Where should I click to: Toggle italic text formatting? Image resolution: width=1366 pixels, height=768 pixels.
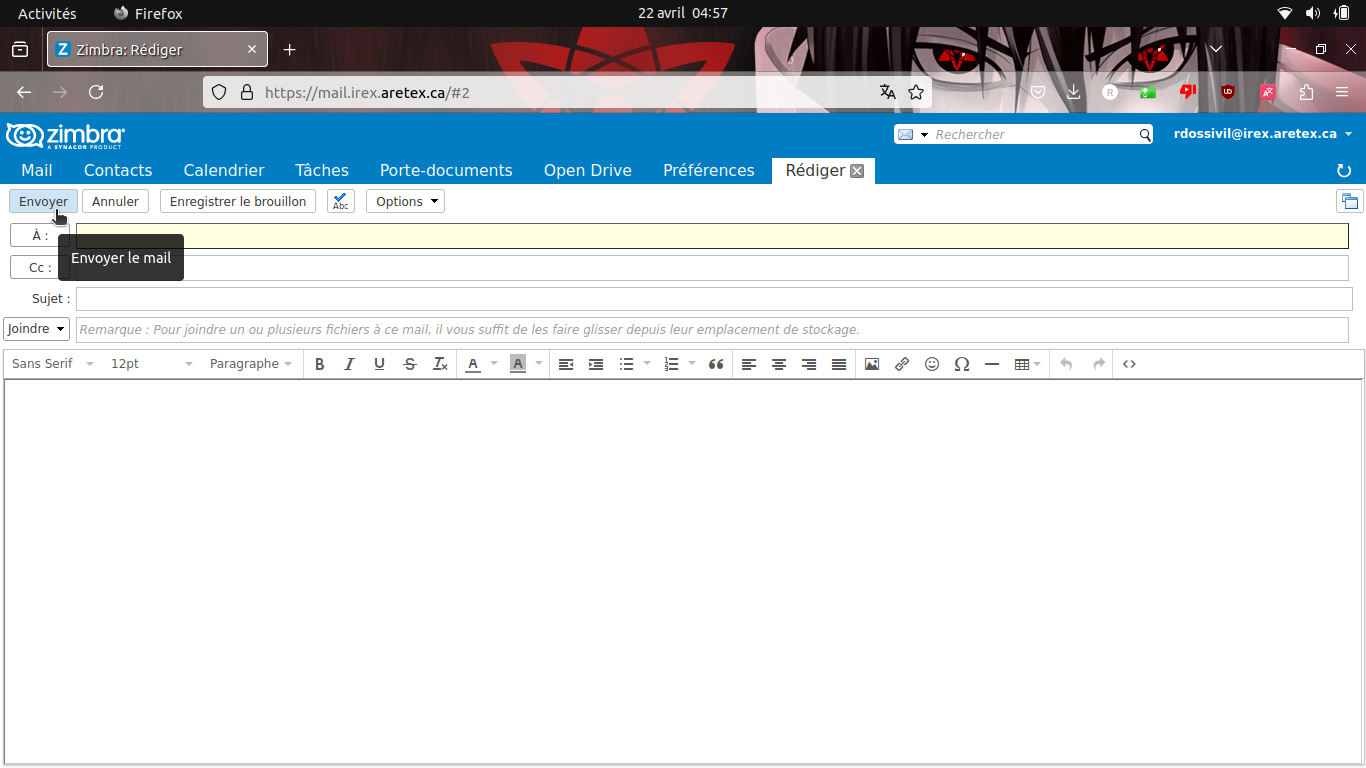pos(349,364)
